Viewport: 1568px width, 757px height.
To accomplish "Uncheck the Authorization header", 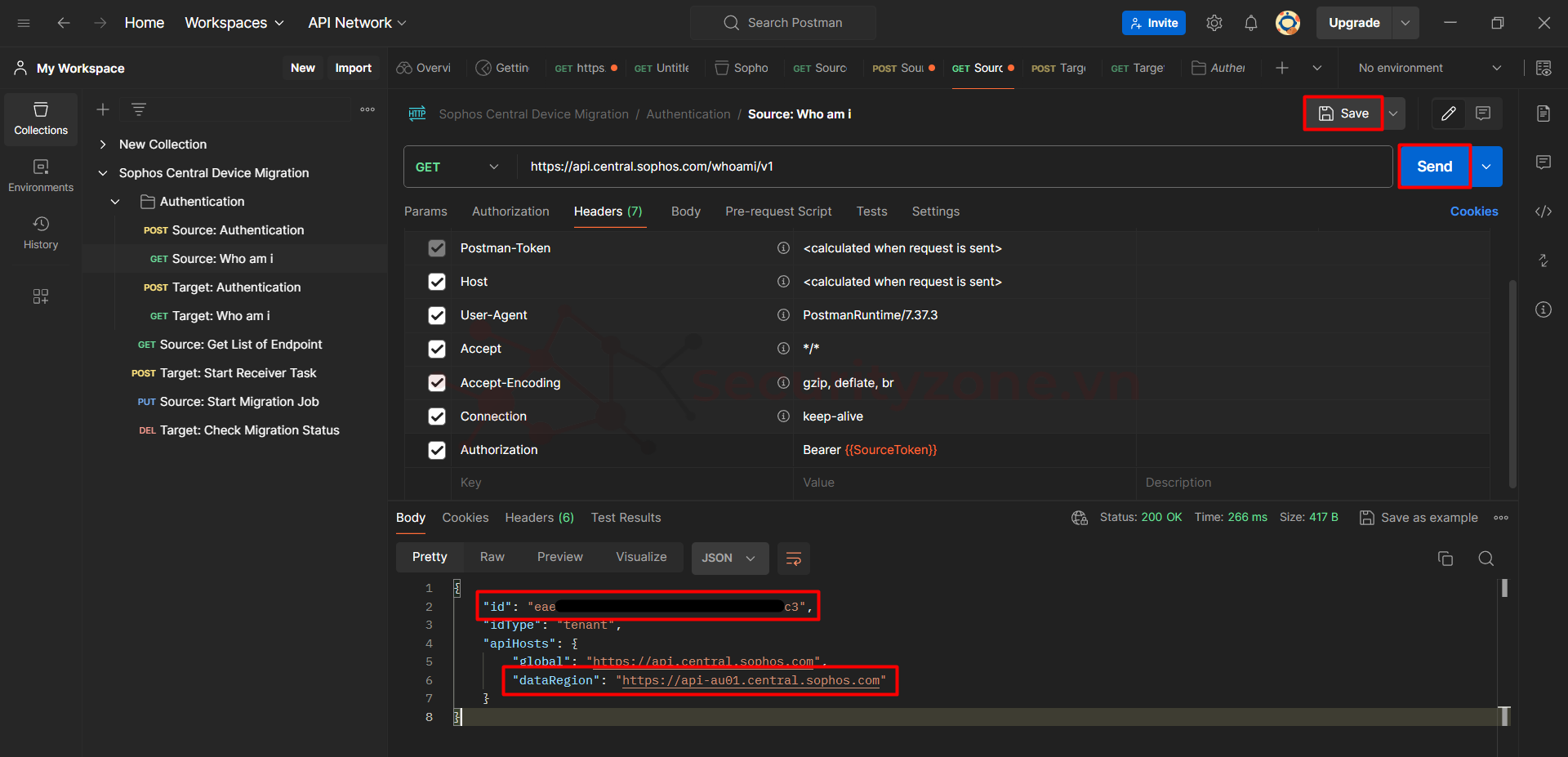I will click(x=437, y=450).
